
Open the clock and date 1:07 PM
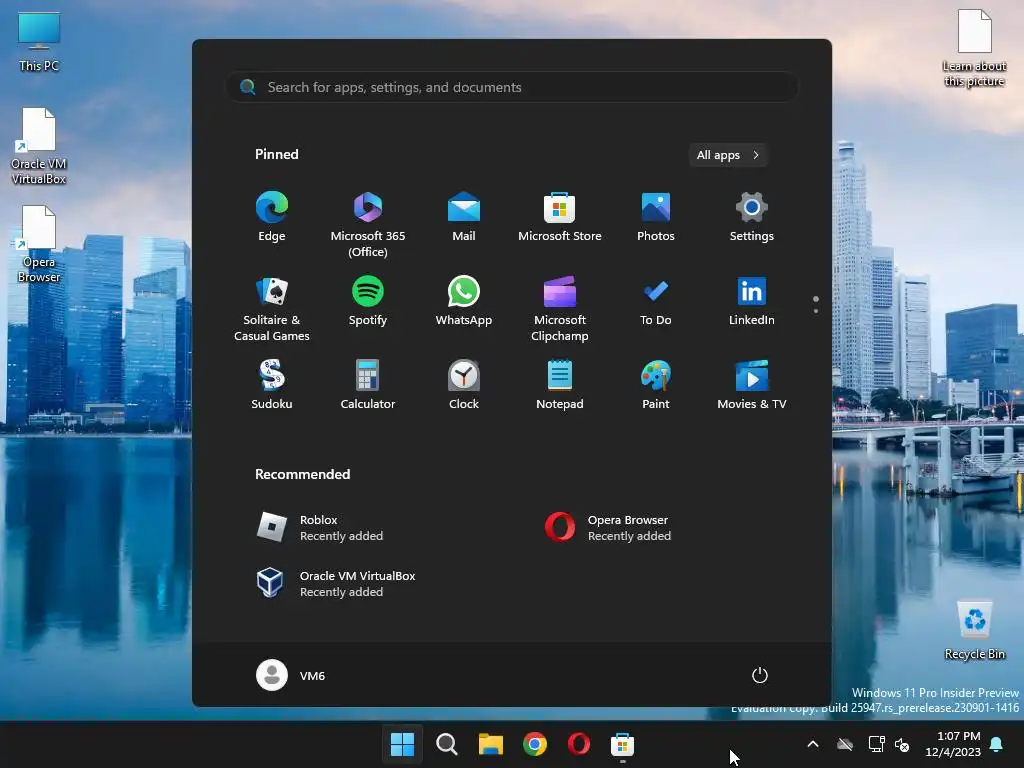[x=953, y=744]
